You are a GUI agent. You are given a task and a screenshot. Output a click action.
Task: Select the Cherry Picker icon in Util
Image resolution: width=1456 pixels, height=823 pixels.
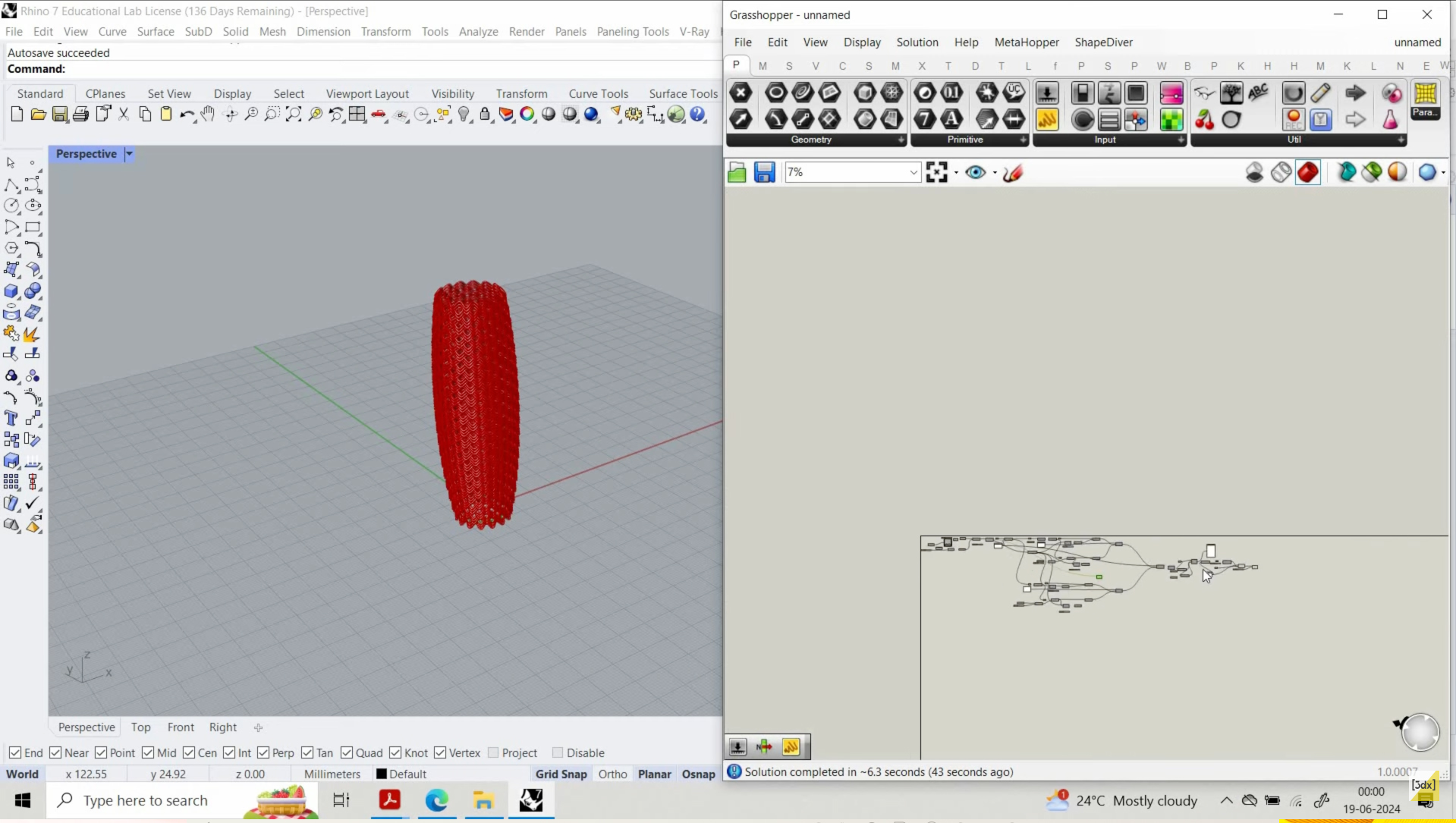point(1204,120)
